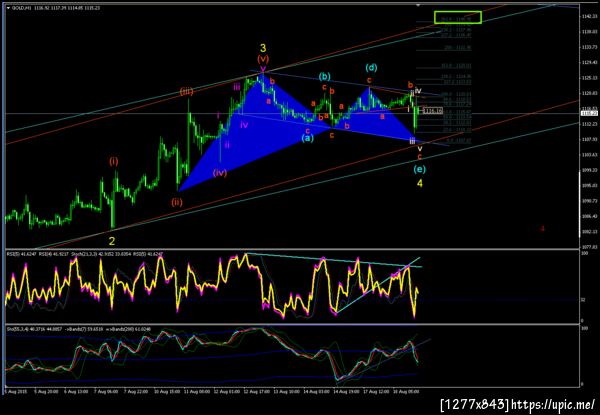The image size is (600, 415).
Task: Select the cyan (b) wave label
Action: [x=324, y=76]
